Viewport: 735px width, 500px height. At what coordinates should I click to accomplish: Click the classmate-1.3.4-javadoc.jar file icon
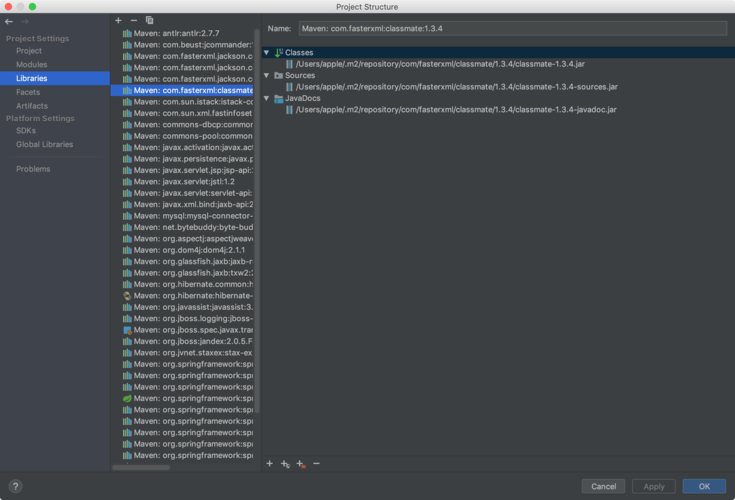289,110
